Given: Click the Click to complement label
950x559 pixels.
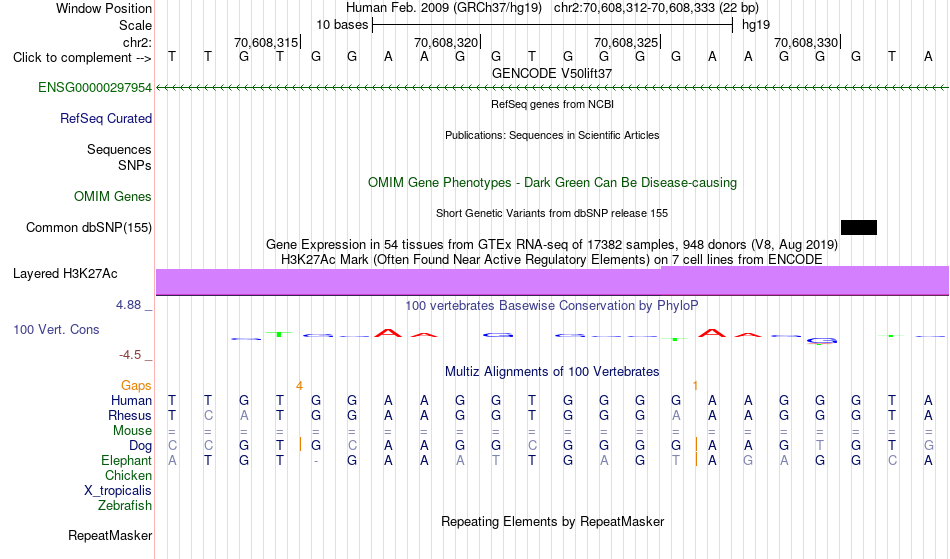Looking at the screenshot, I should click(82, 58).
